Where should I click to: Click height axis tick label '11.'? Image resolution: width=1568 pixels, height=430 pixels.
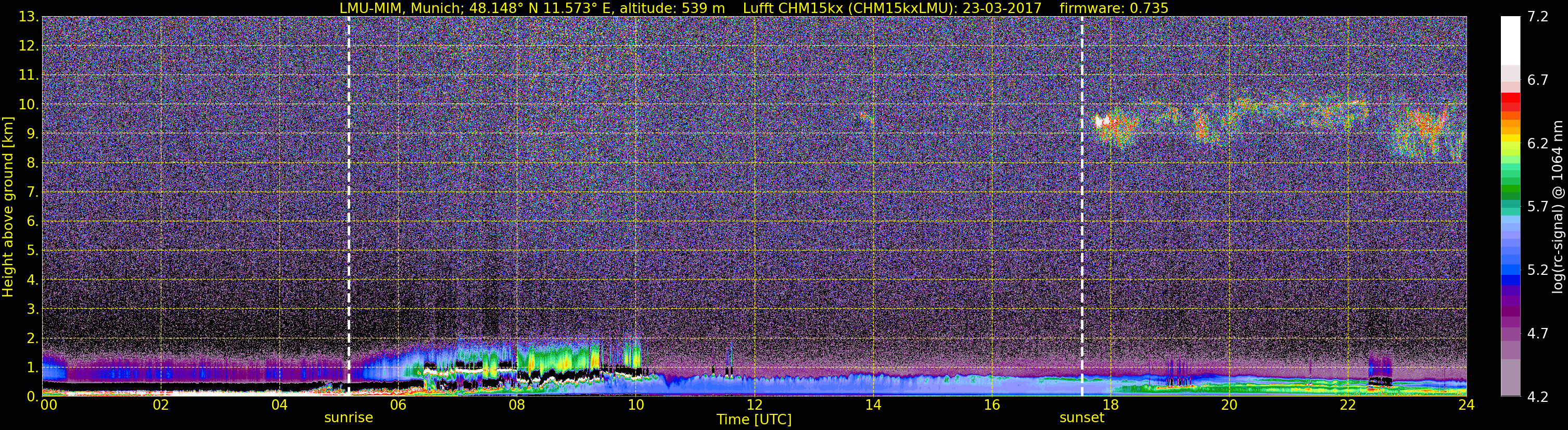29,75
